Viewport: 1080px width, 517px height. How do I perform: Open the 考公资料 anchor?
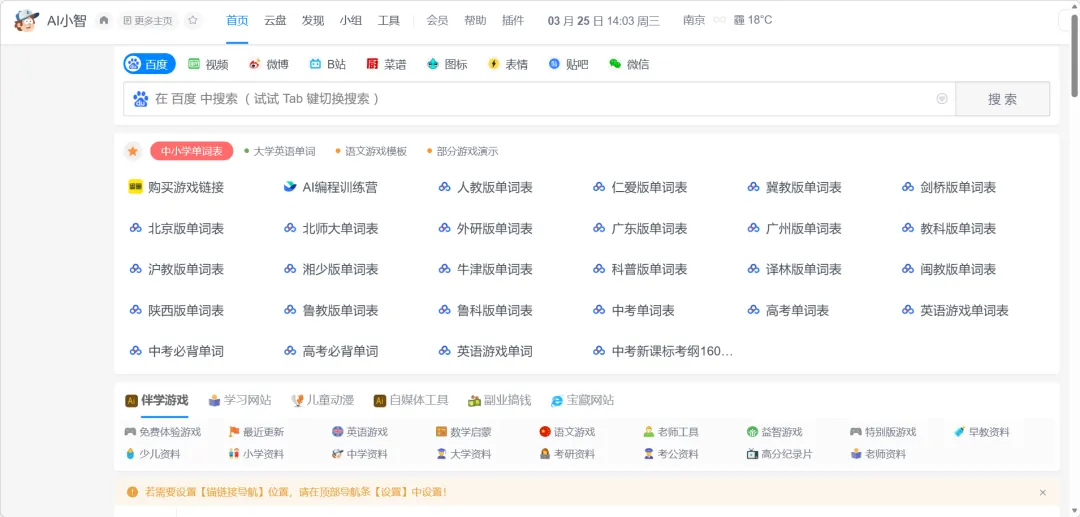coord(671,454)
